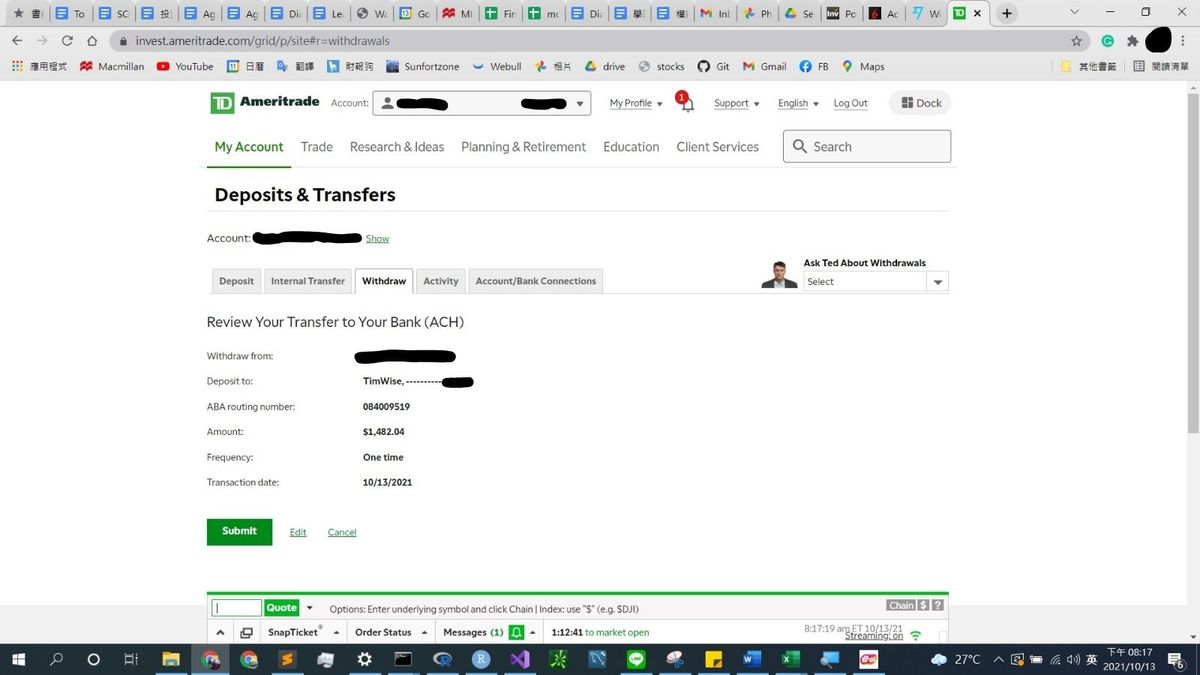Open the Client Services menu

(717, 146)
